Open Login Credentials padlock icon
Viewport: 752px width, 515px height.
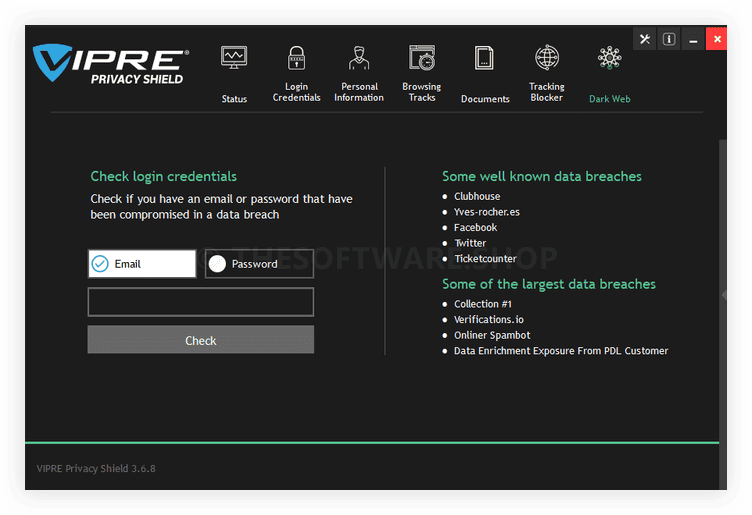click(296, 58)
